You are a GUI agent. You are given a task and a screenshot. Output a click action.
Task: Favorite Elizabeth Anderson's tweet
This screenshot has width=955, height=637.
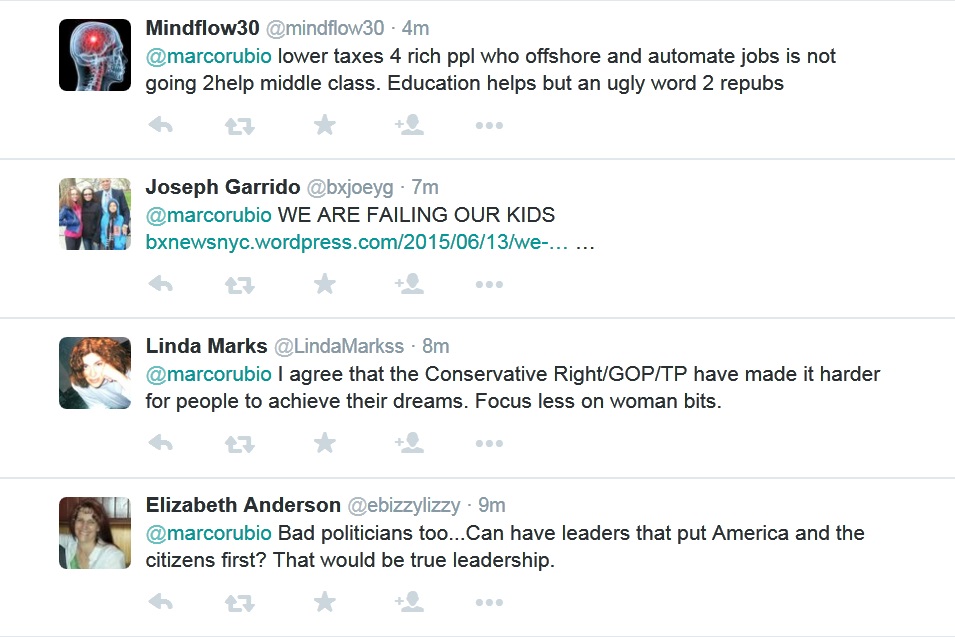(x=324, y=602)
